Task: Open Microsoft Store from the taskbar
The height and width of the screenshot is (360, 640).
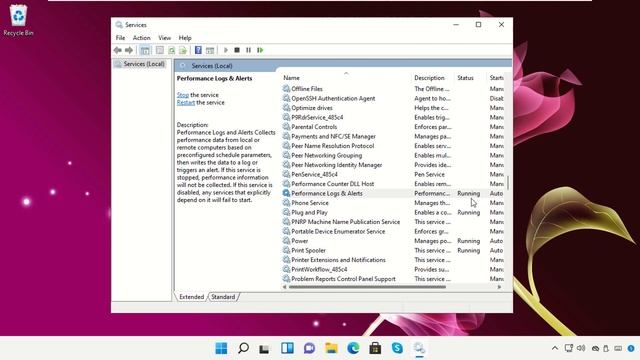Action: pos(375,348)
